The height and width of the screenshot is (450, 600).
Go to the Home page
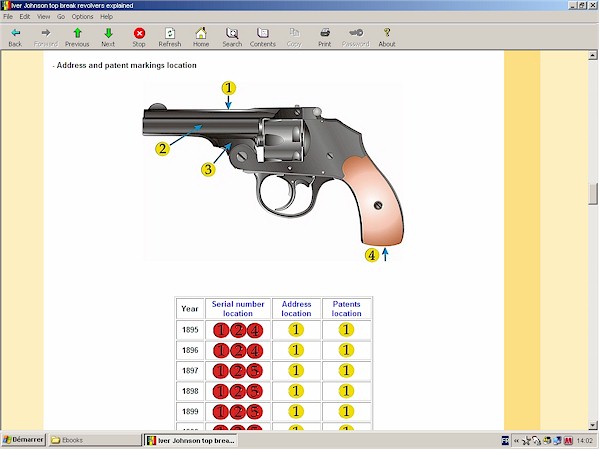click(201, 38)
